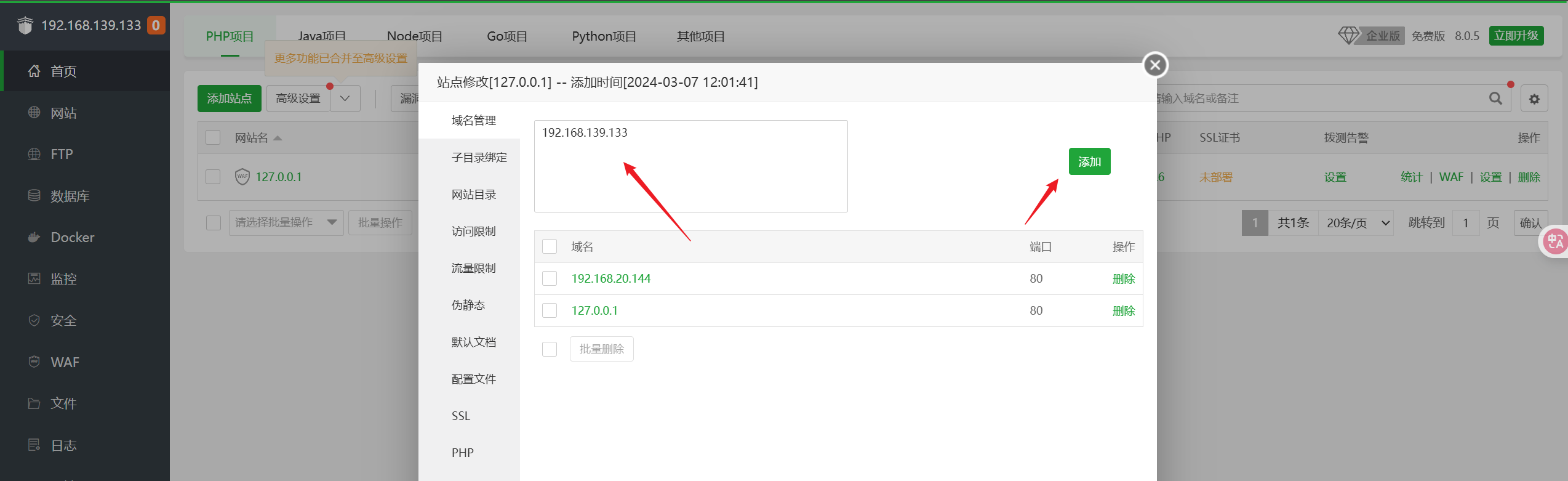Click the green 添加 button
This screenshot has width=1568, height=481.
[1089, 162]
